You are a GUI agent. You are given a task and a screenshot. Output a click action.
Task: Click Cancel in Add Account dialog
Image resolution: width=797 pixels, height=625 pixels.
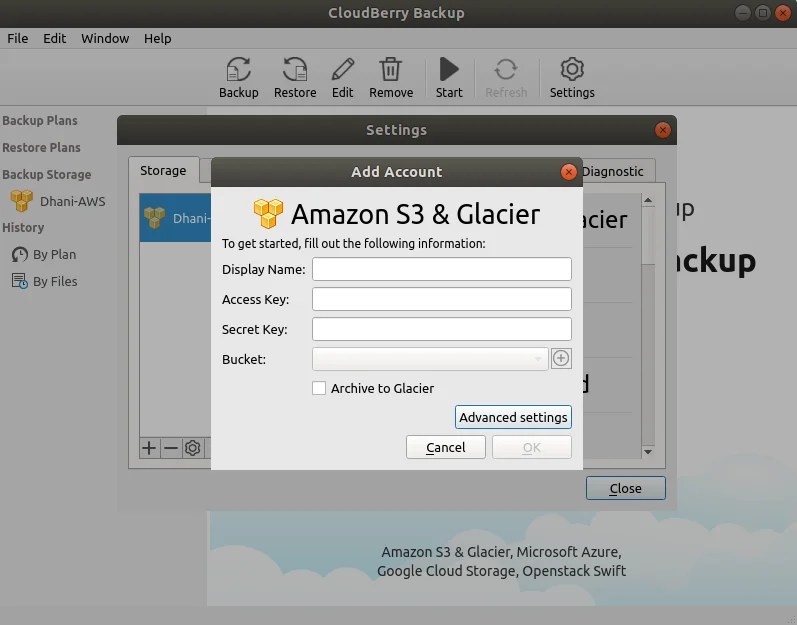tap(445, 447)
